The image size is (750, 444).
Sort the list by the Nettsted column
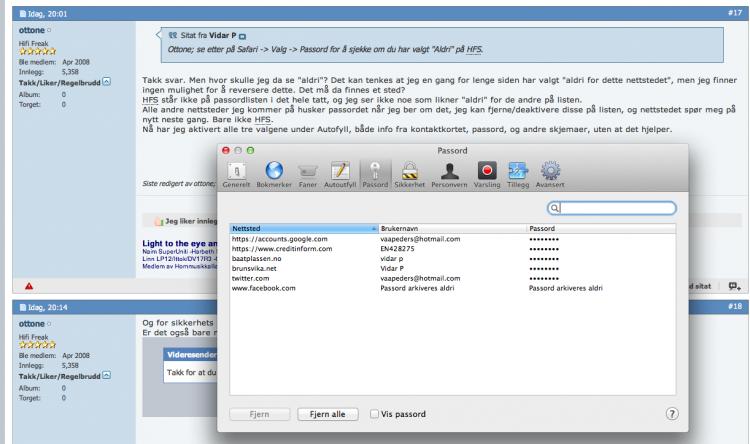click(304, 229)
